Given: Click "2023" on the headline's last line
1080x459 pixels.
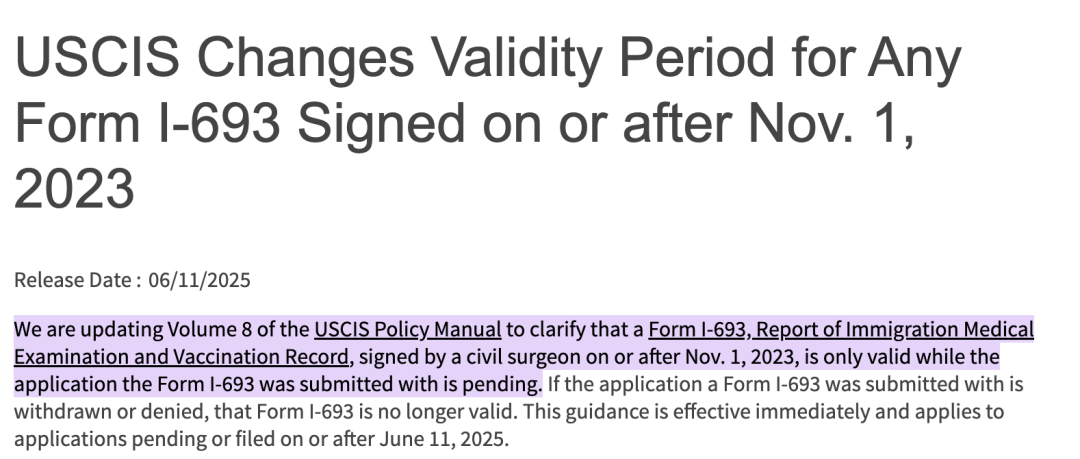Looking at the screenshot, I should [74, 189].
